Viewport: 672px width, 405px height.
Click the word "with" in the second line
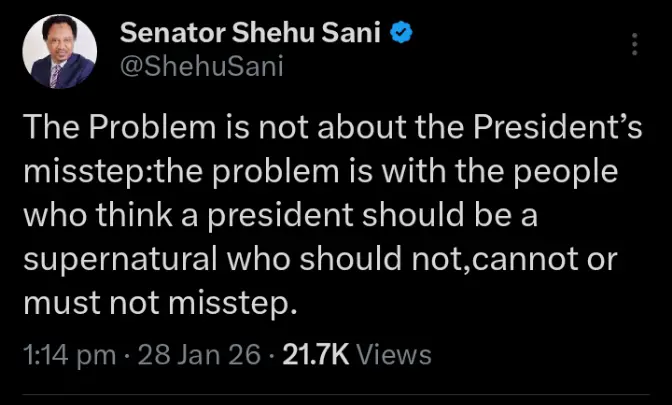(x=424, y=170)
